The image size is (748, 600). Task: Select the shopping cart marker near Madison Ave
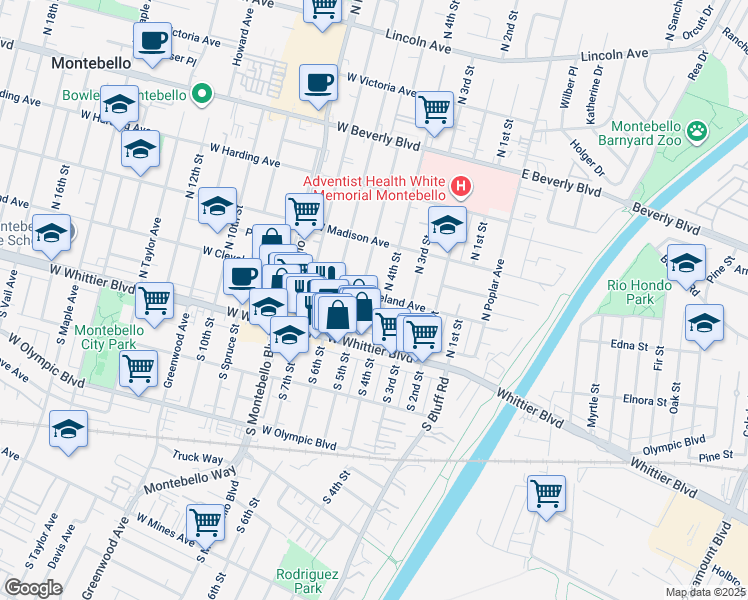coord(305,213)
